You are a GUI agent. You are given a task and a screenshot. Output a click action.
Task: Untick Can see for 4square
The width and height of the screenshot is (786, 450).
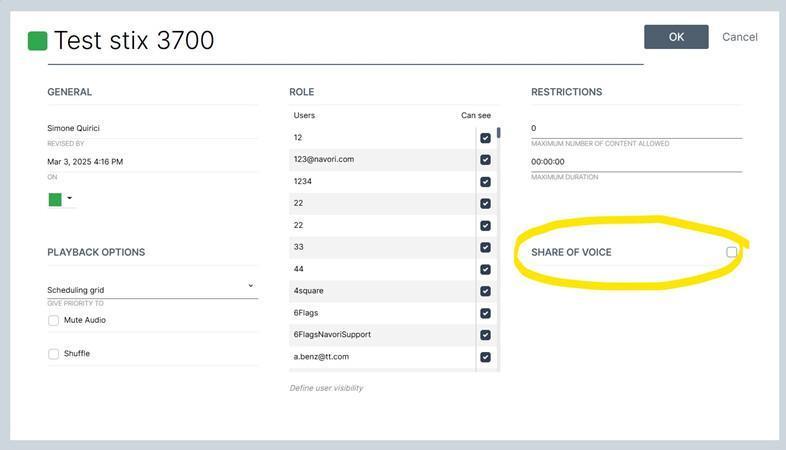(485, 291)
